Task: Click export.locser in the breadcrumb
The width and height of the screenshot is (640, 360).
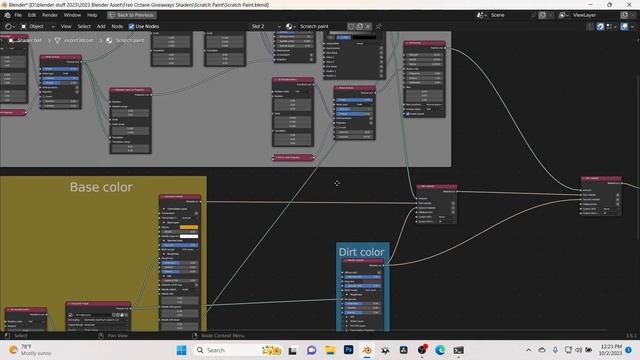Action: [79, 40]
